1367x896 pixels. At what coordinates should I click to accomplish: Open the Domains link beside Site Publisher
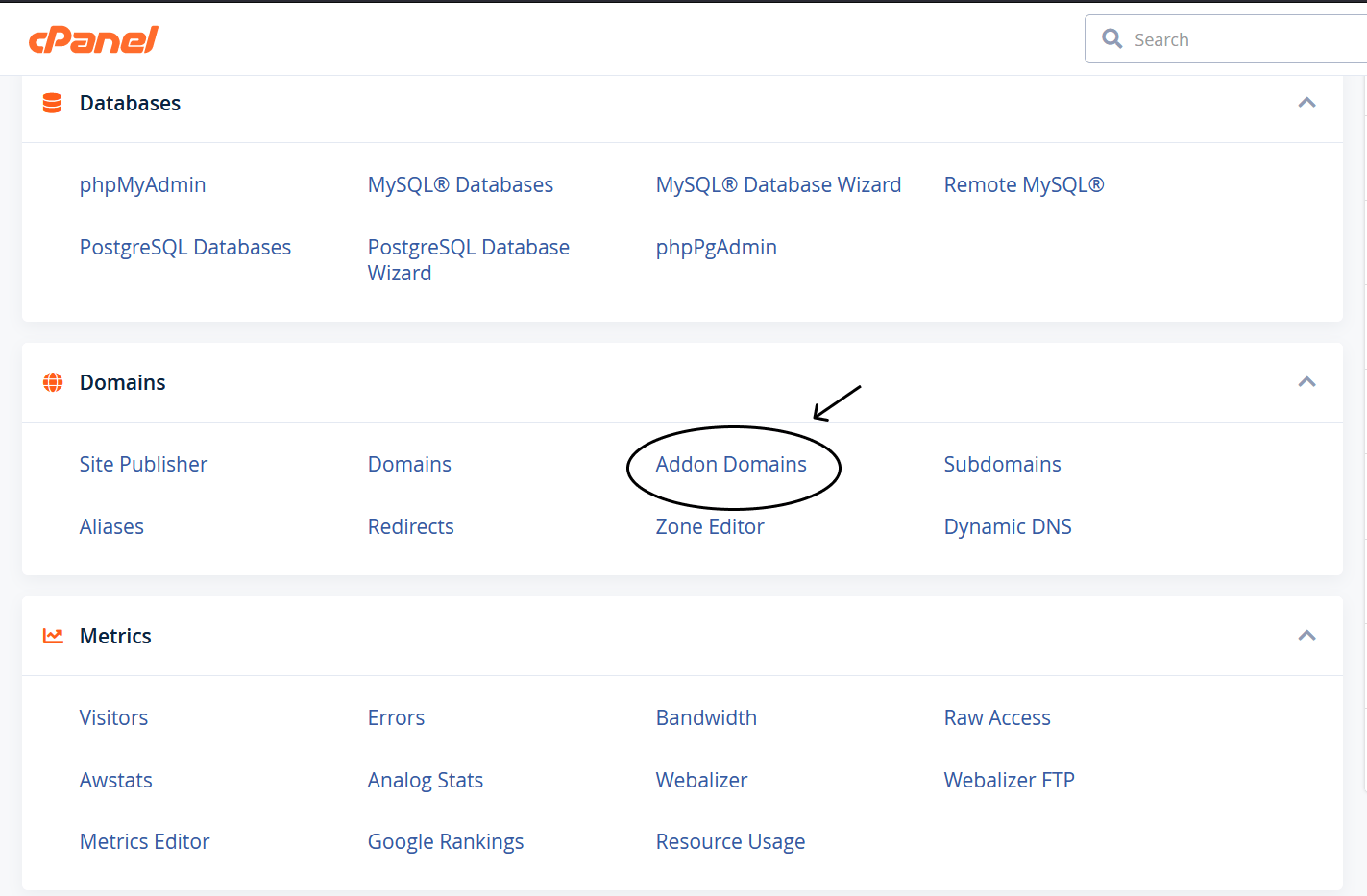point(409,464)
